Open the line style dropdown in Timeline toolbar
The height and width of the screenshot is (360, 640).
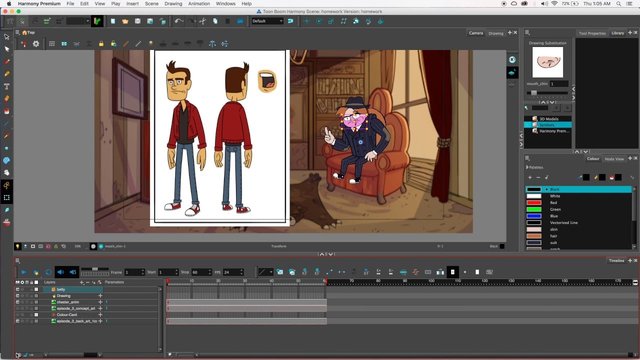pos(264,272)
